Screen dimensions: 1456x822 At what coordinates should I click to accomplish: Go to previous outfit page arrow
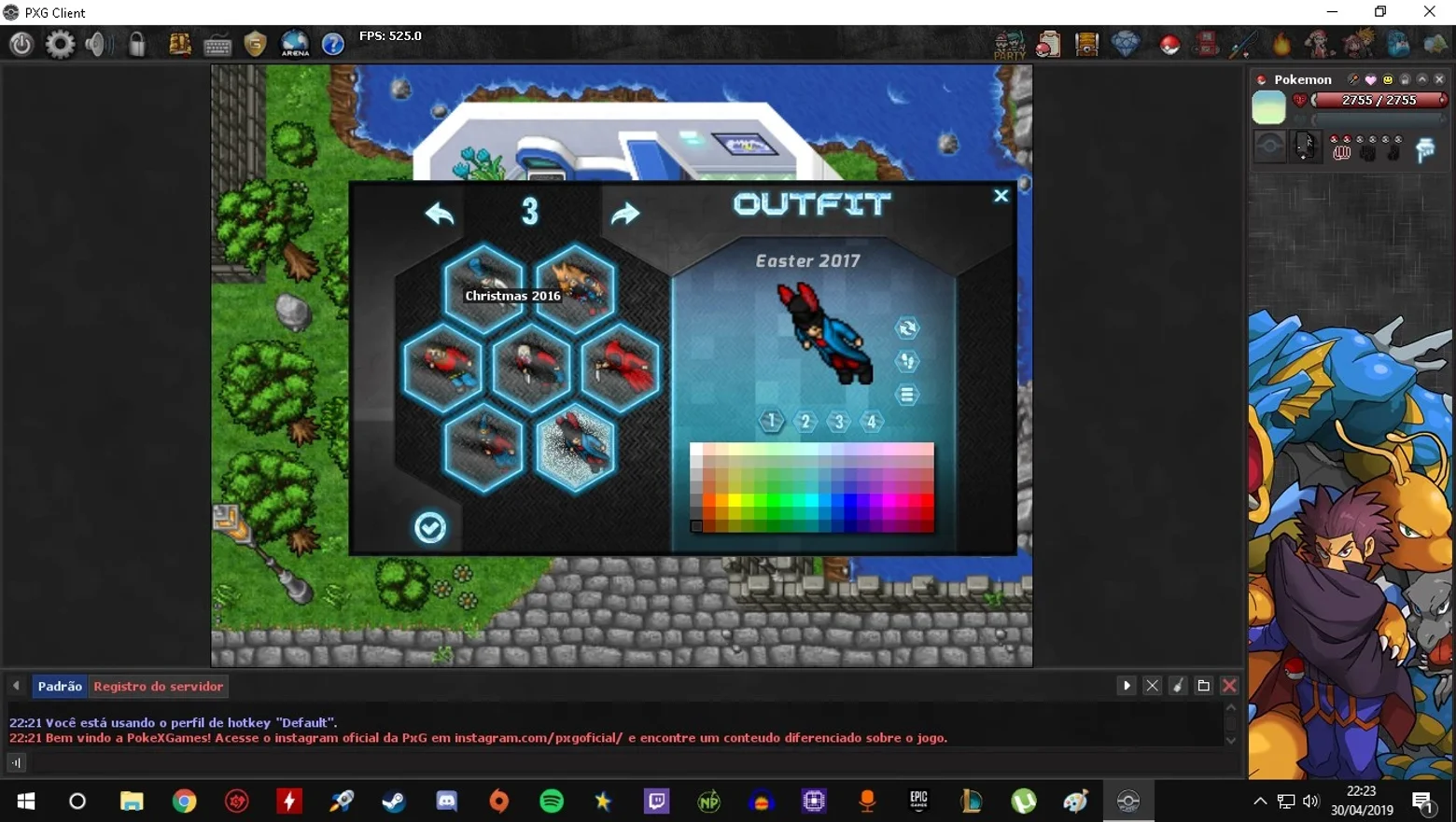coord(440,214)
